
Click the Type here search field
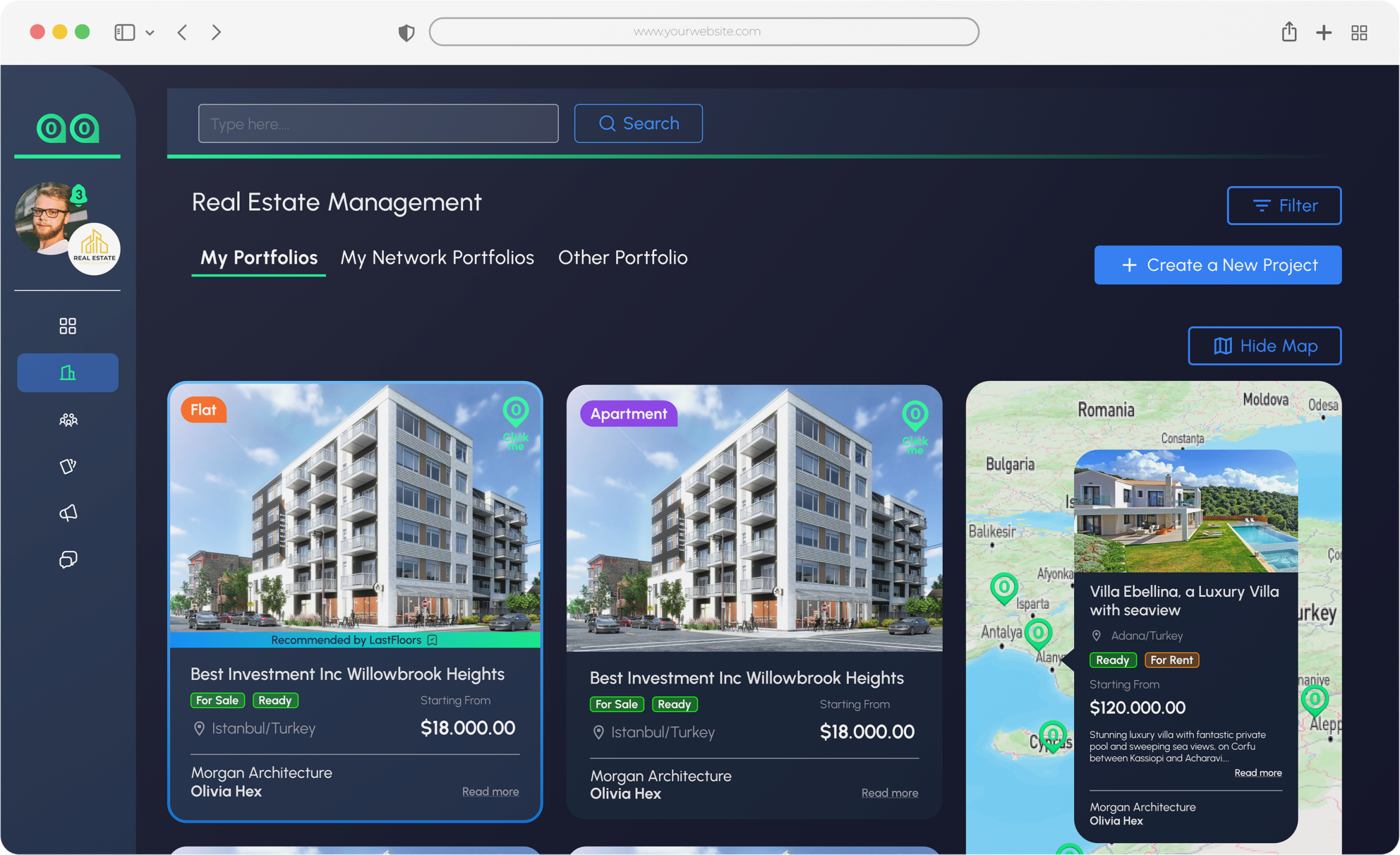378,124
